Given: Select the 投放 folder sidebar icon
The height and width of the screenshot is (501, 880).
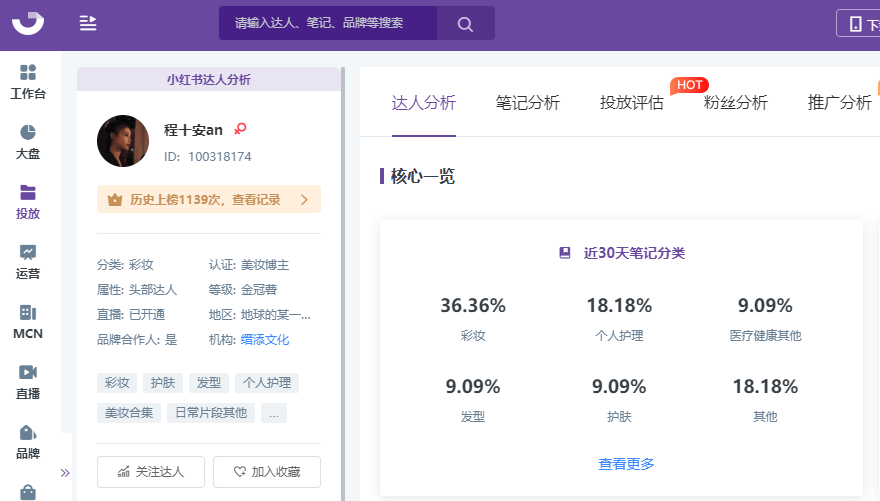Looking at the screenshot, I should [28, 201].
